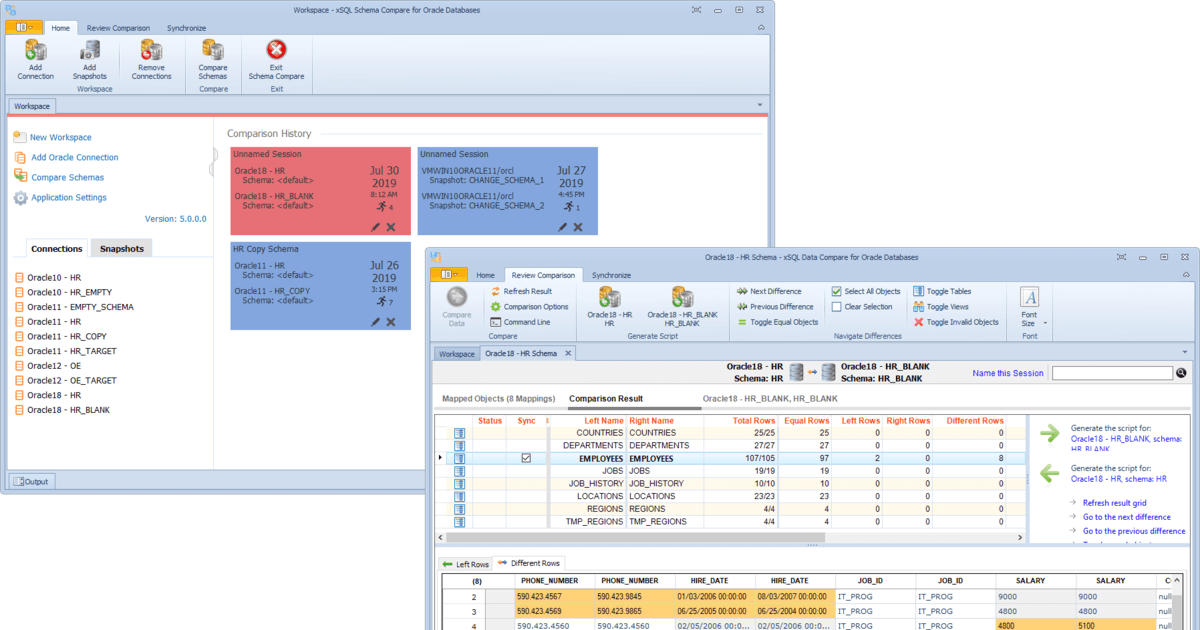Open Synchronize tab in Schema Compare window
Viewport: 1200px width, 630px height.
point(186,29)
